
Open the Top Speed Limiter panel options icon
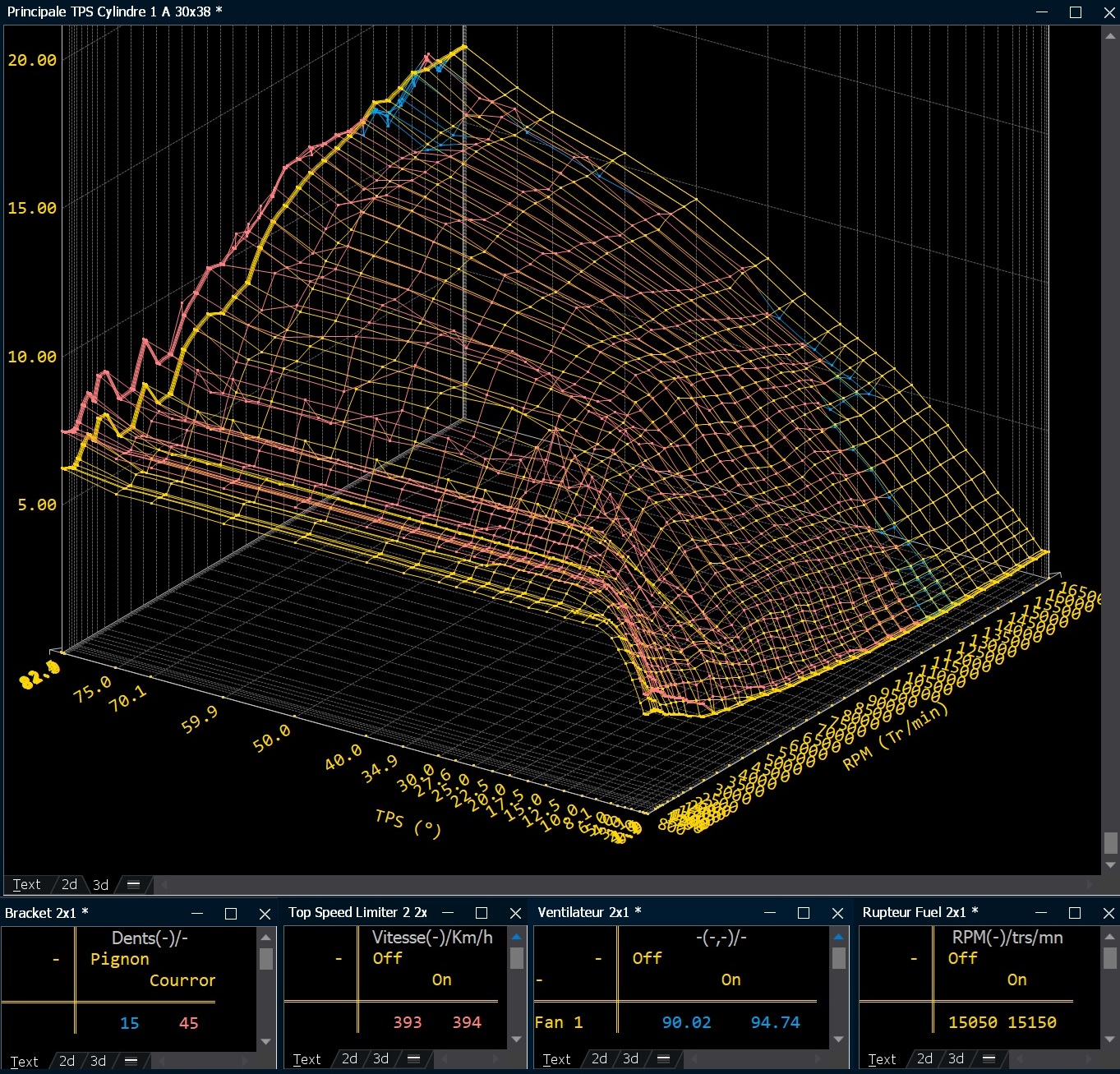[413, 1059]
